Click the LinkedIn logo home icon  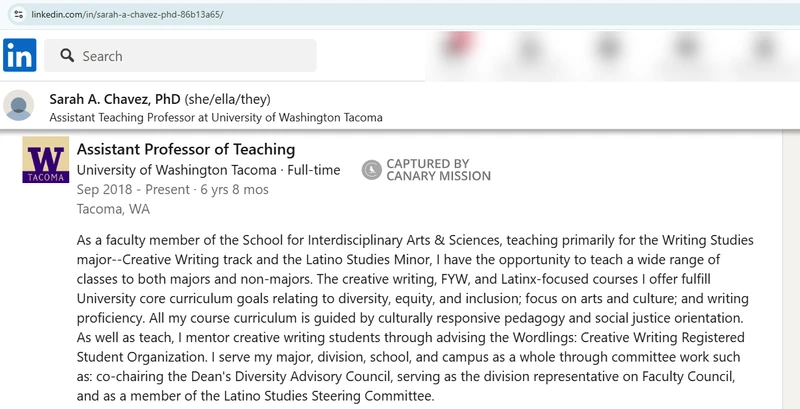pyautogui.click(x=20, y=55)
